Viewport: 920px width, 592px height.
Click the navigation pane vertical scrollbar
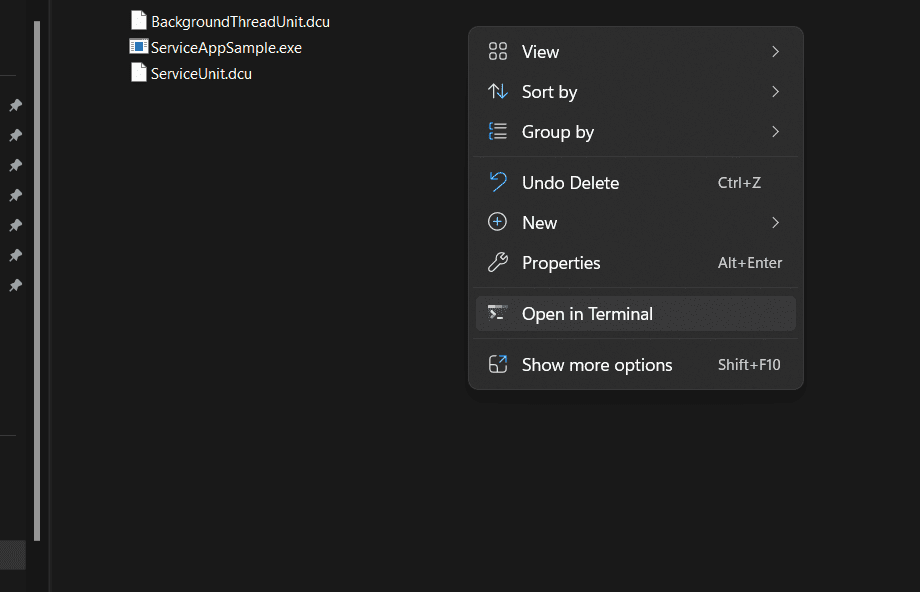37,280
